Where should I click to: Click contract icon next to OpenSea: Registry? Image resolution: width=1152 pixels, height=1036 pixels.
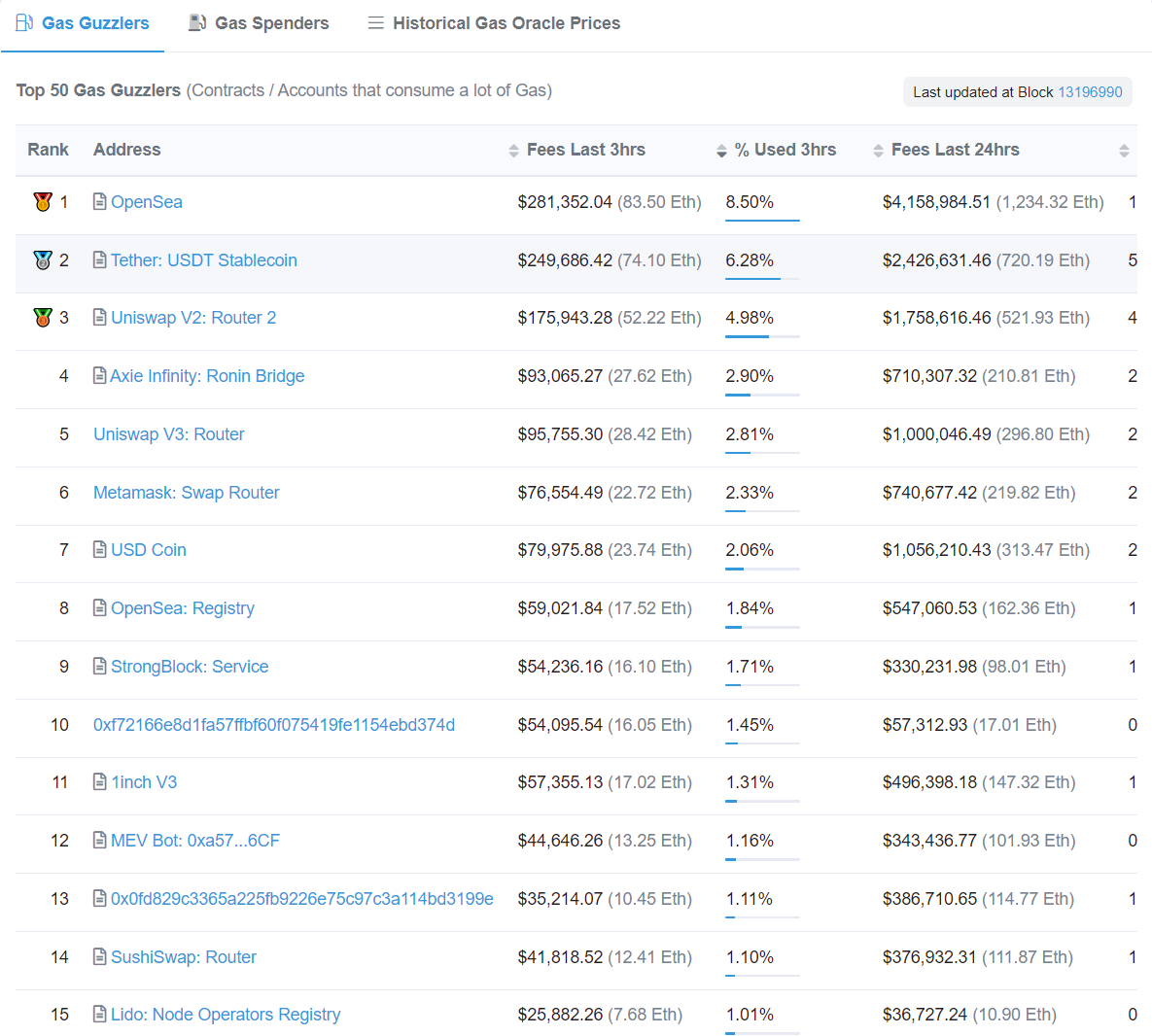click(100, 607)
